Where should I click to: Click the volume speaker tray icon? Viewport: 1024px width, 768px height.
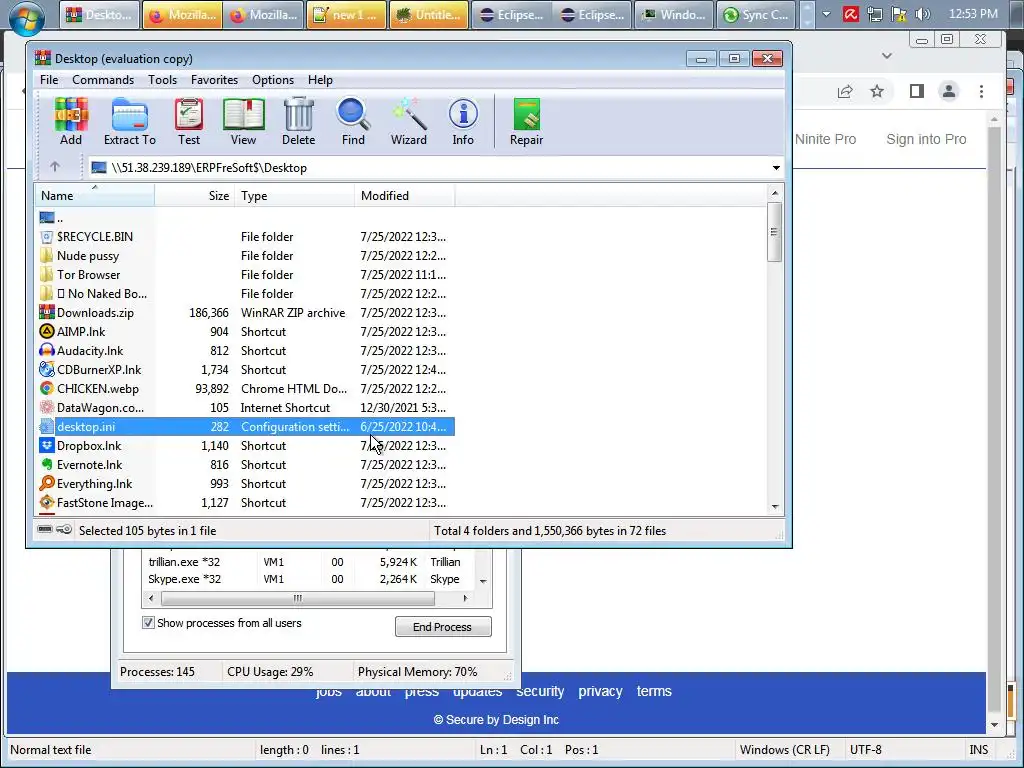(923, 14)
